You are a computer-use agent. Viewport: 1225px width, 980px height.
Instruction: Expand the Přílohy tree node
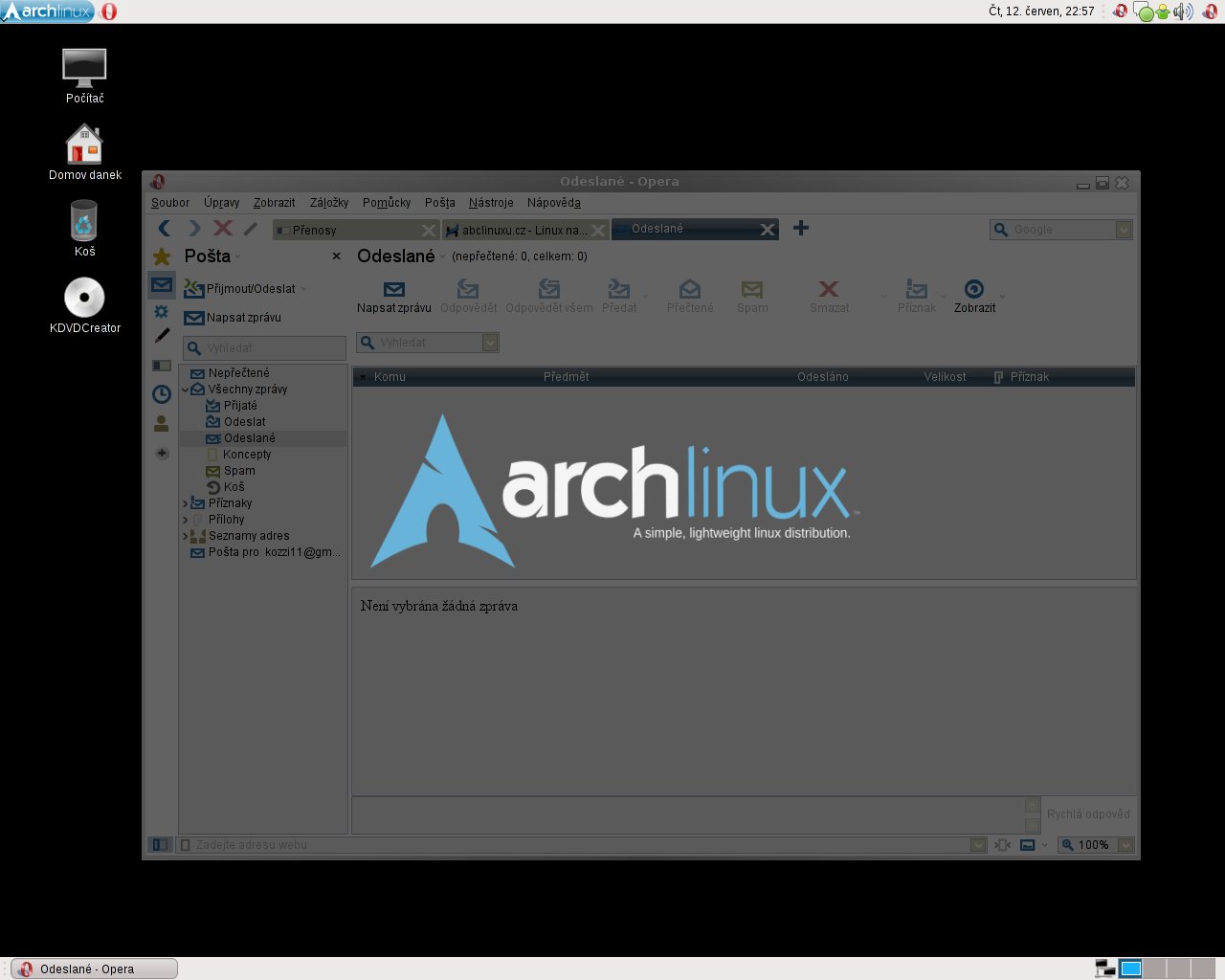click(x=186, y=520)
